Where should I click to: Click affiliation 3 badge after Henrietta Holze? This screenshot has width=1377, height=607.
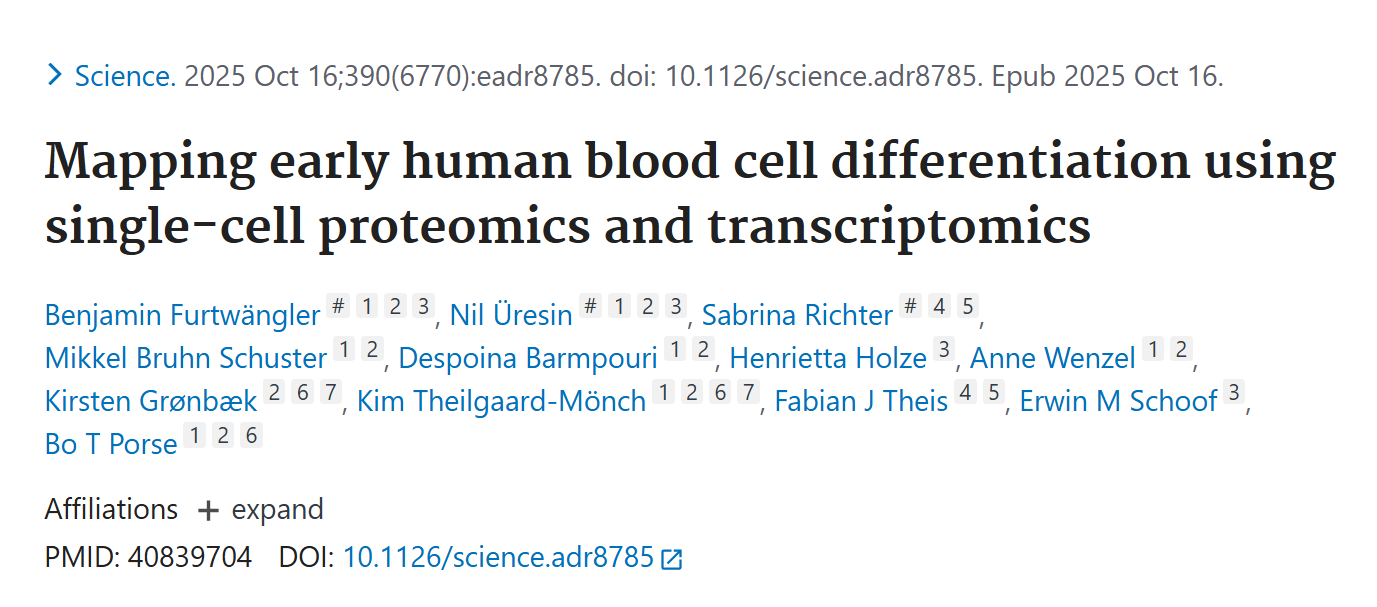[x=945, y=351]
